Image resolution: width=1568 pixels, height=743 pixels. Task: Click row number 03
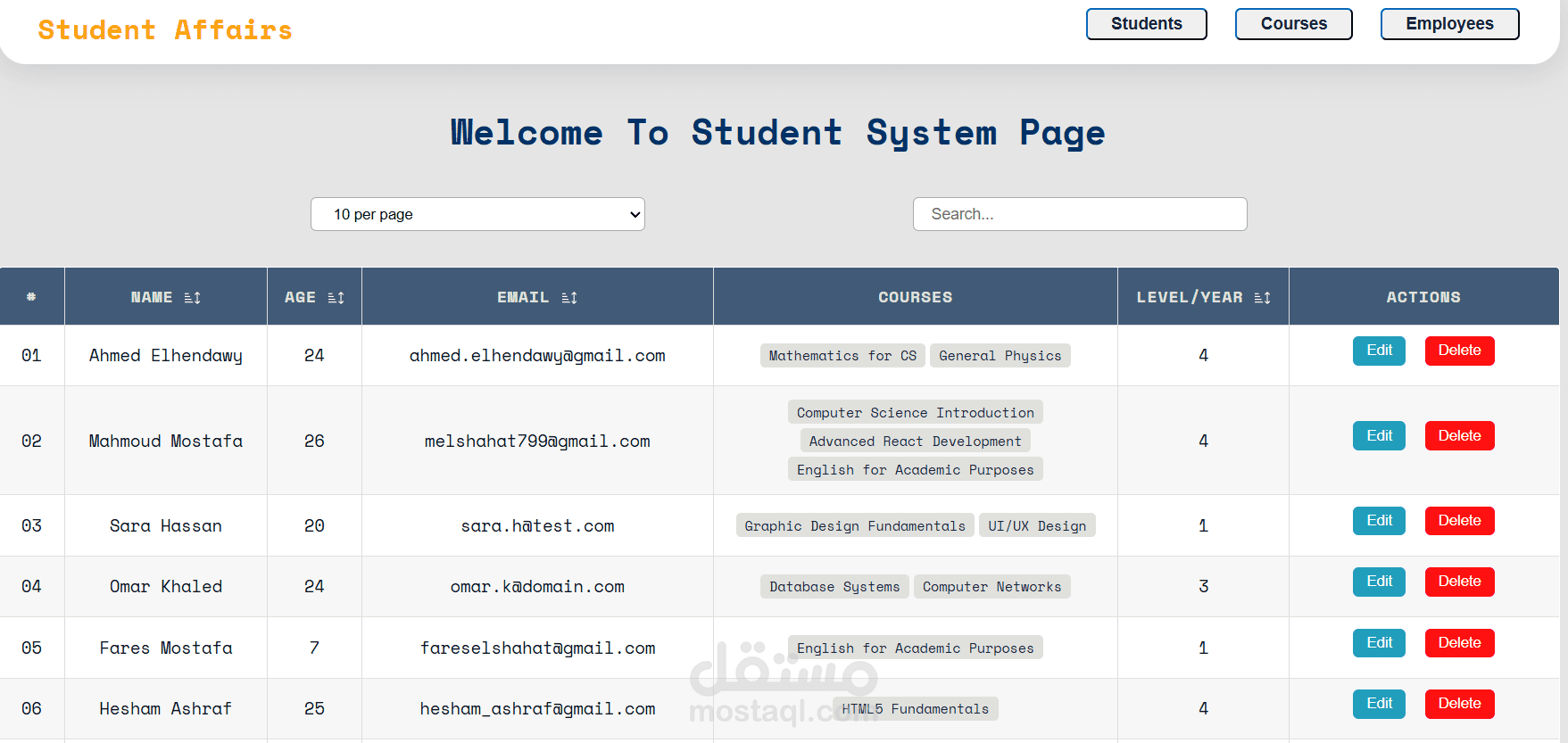(x=31, y=526)
